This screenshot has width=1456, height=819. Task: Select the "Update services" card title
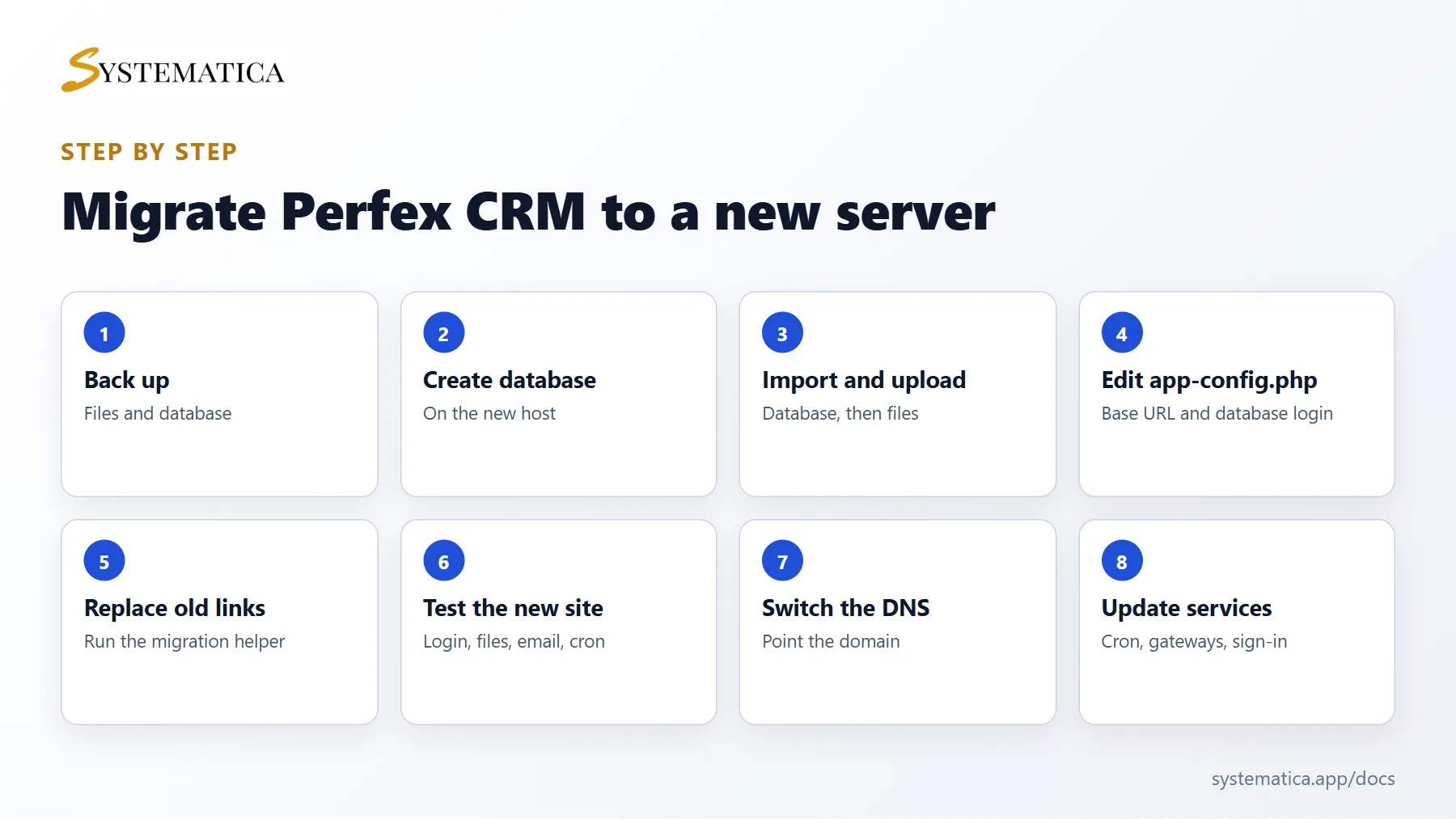pos(1187,608)
